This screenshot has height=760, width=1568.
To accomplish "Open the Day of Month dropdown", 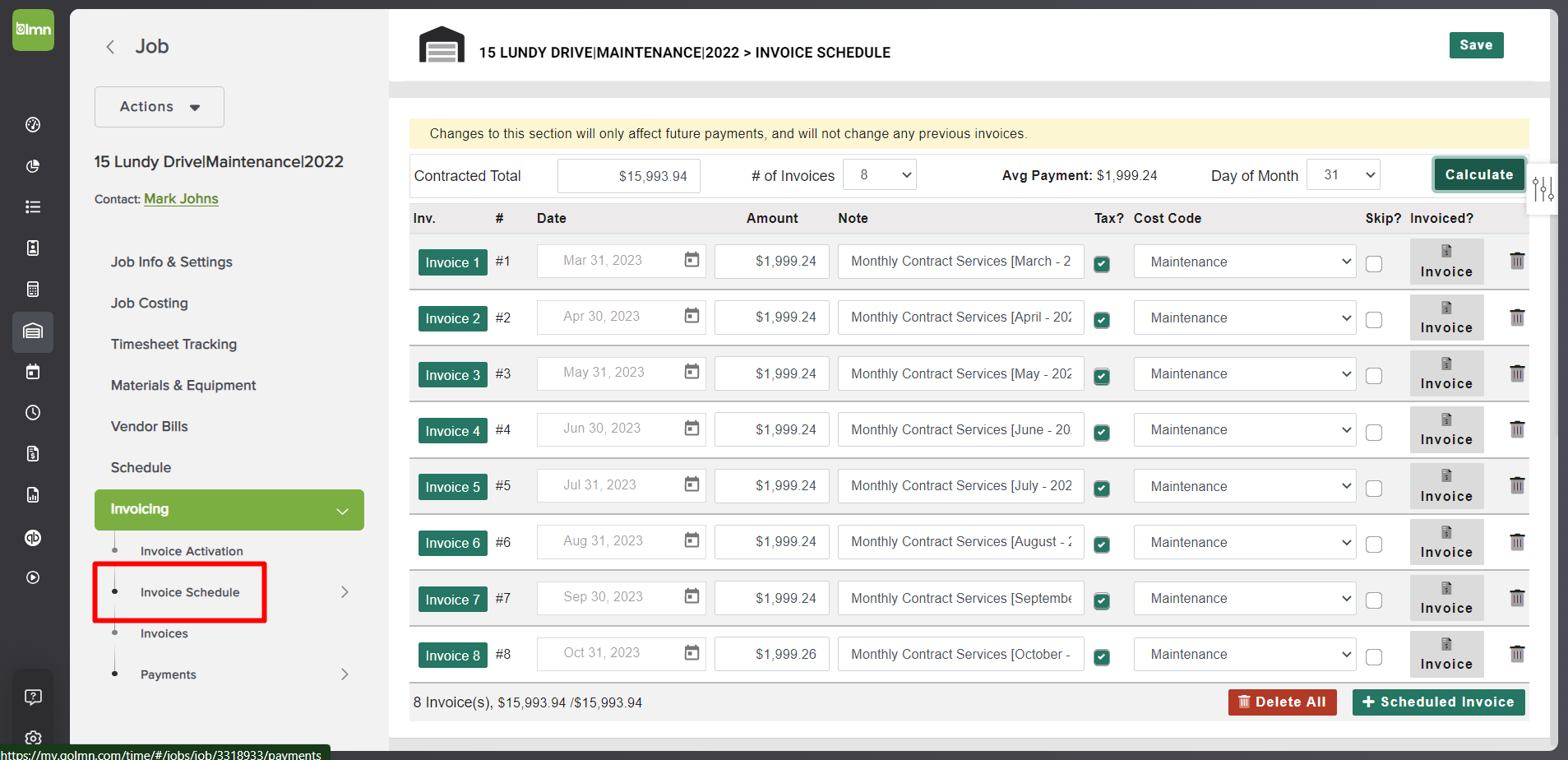I will pyautogui.click(x=1344, y=174).
